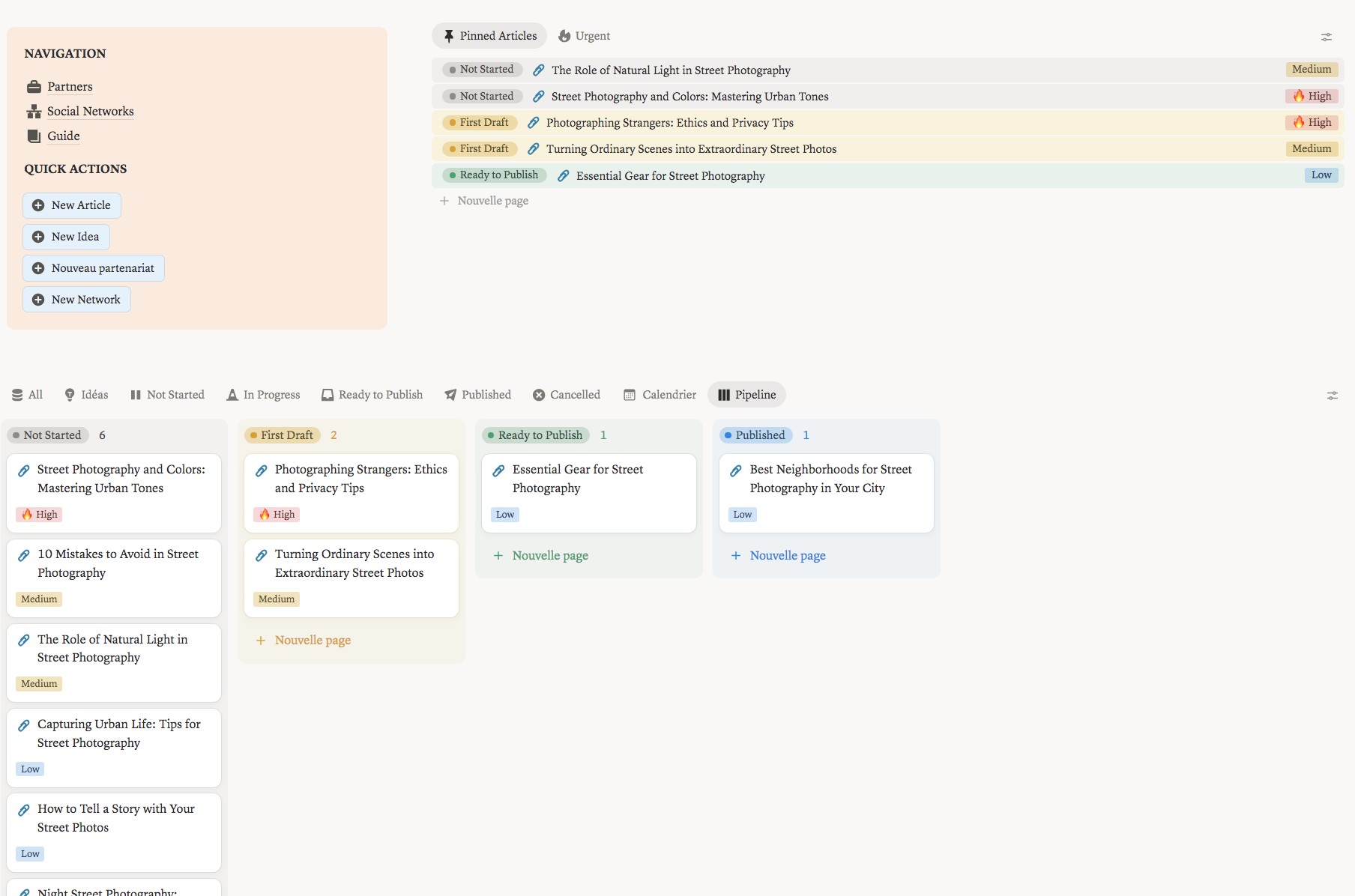The width and height of the screenshot is (1355, 896).
Task: Click High tag on Photographing Strangers card
Action: coord(277,515)
